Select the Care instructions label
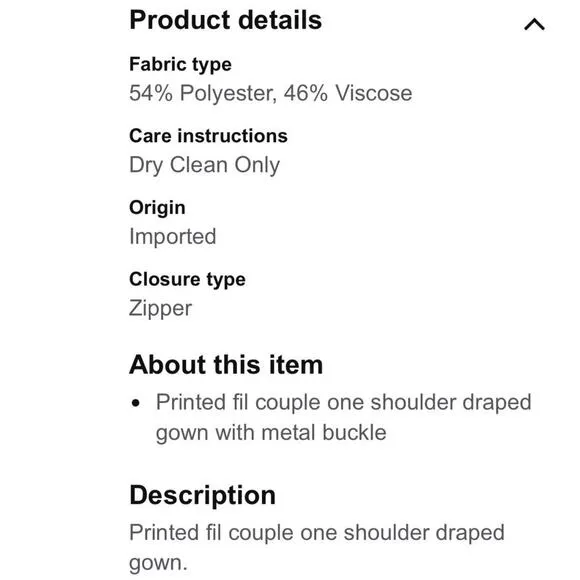580x580 pixels. coord(208,136)
